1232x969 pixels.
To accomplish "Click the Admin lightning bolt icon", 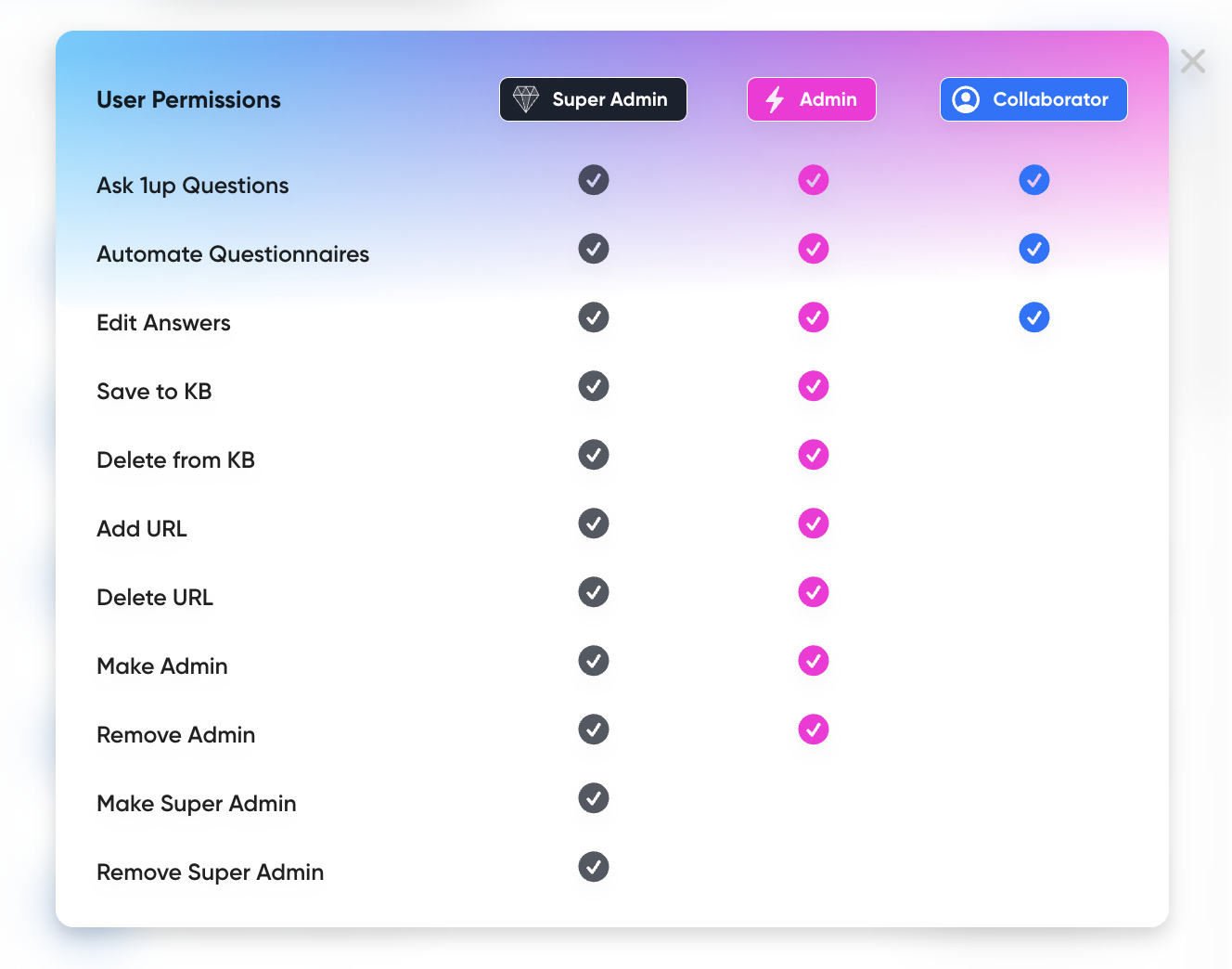I will [775, 99].
